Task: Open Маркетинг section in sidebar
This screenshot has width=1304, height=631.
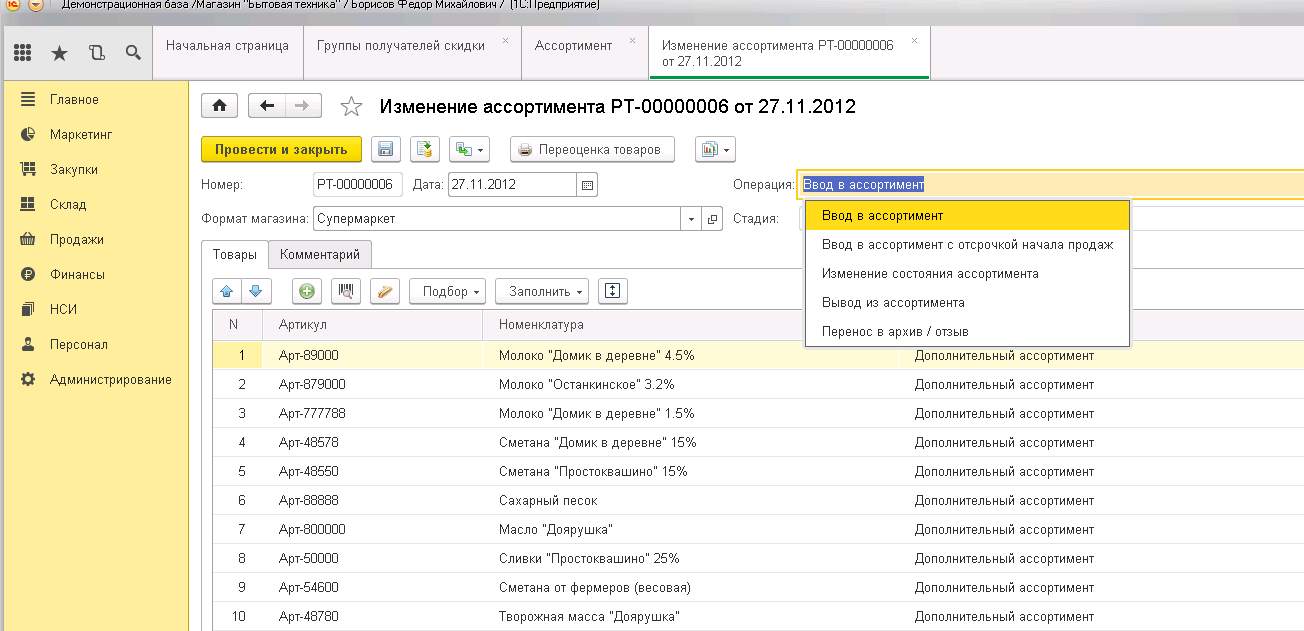Action: pyautogui.click(x=81, y=134)
